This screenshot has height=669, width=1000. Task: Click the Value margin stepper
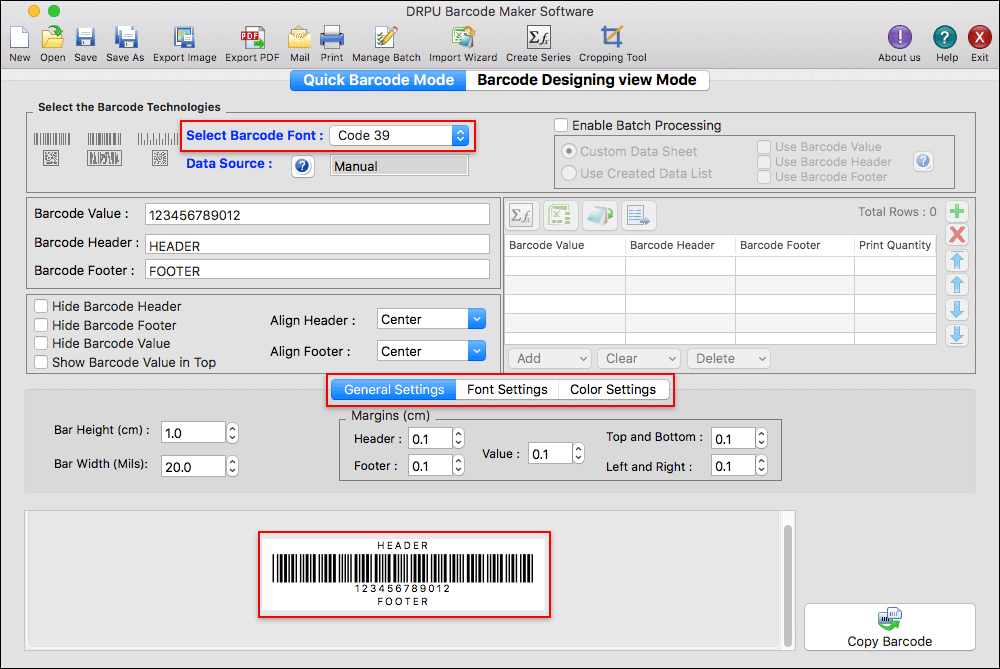coord(578,453)
